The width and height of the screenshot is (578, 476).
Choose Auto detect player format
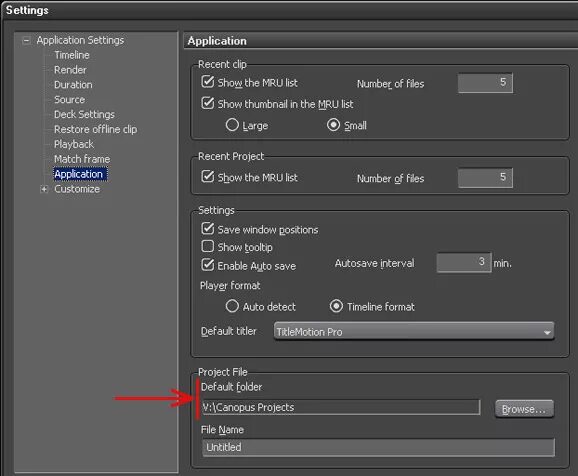232,306
